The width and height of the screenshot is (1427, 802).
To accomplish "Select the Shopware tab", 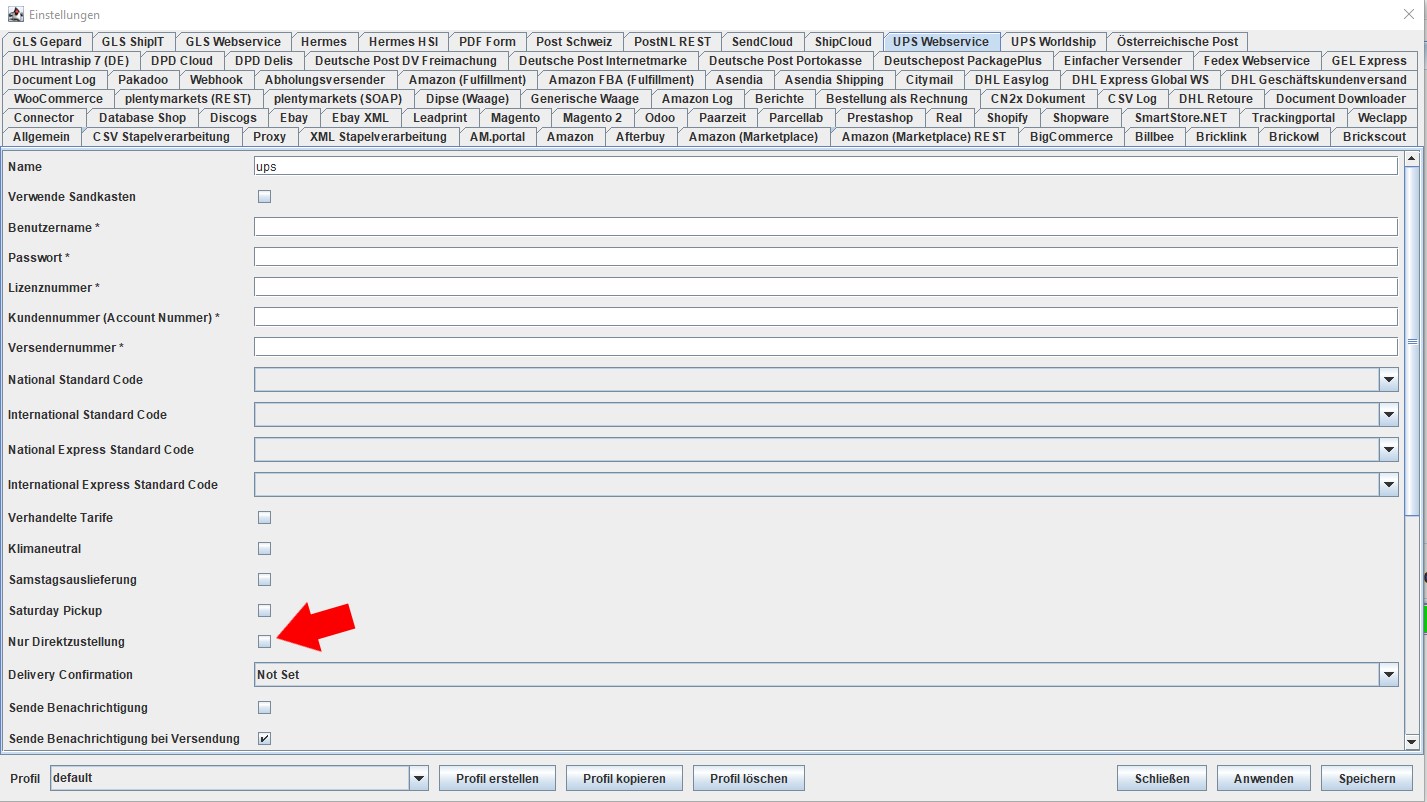I will pos(1081,118).
